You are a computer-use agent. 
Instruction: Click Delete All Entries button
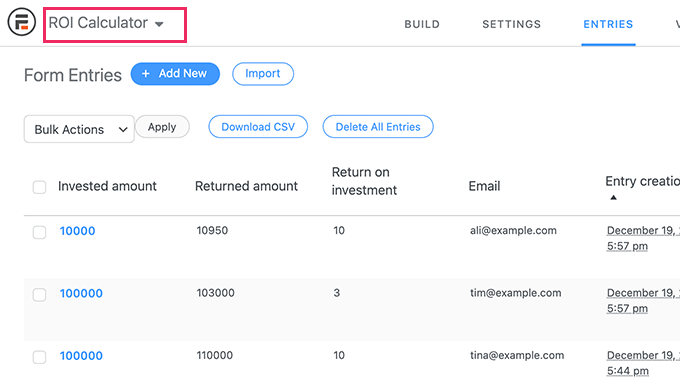tap(378, 127)
